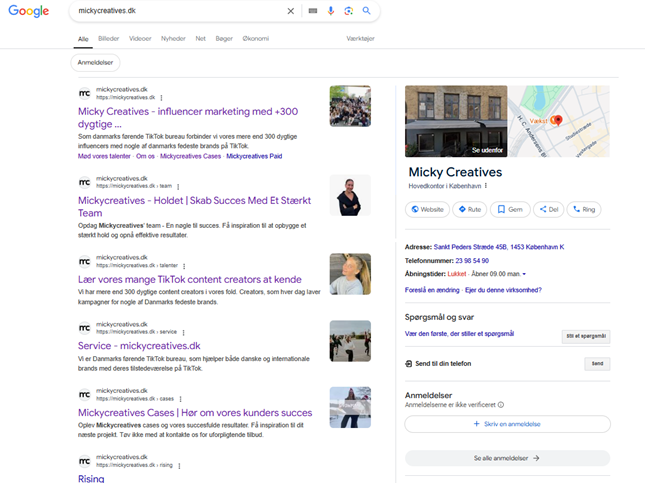
Task: Click the cases result thumbnail
Action: [350, 407]
